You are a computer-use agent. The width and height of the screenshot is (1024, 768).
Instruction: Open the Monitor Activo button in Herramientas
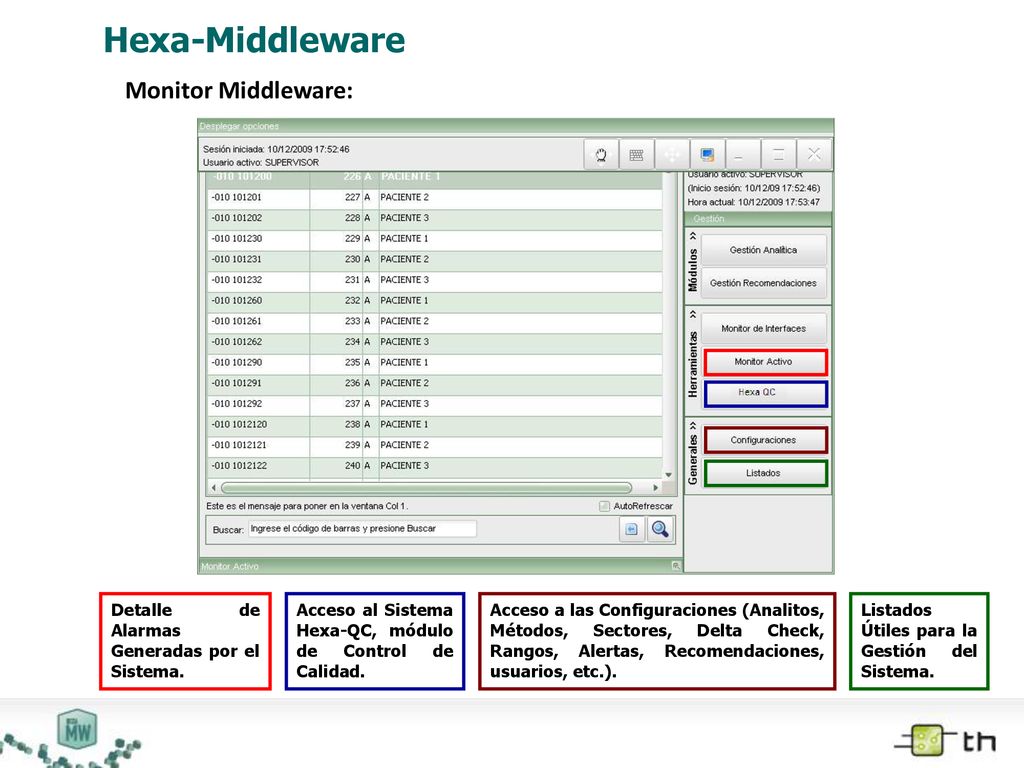(x=765, y=362)
